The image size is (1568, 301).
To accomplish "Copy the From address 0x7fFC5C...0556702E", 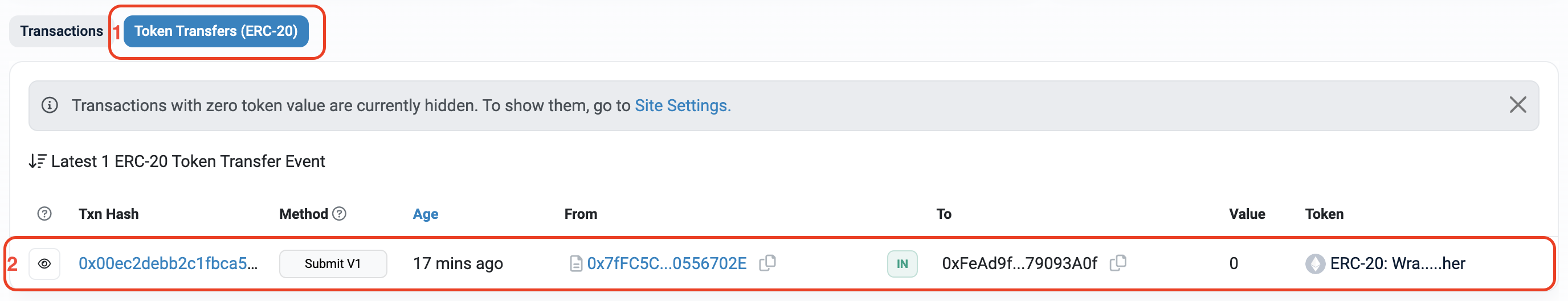I will [x=767, y=263].
